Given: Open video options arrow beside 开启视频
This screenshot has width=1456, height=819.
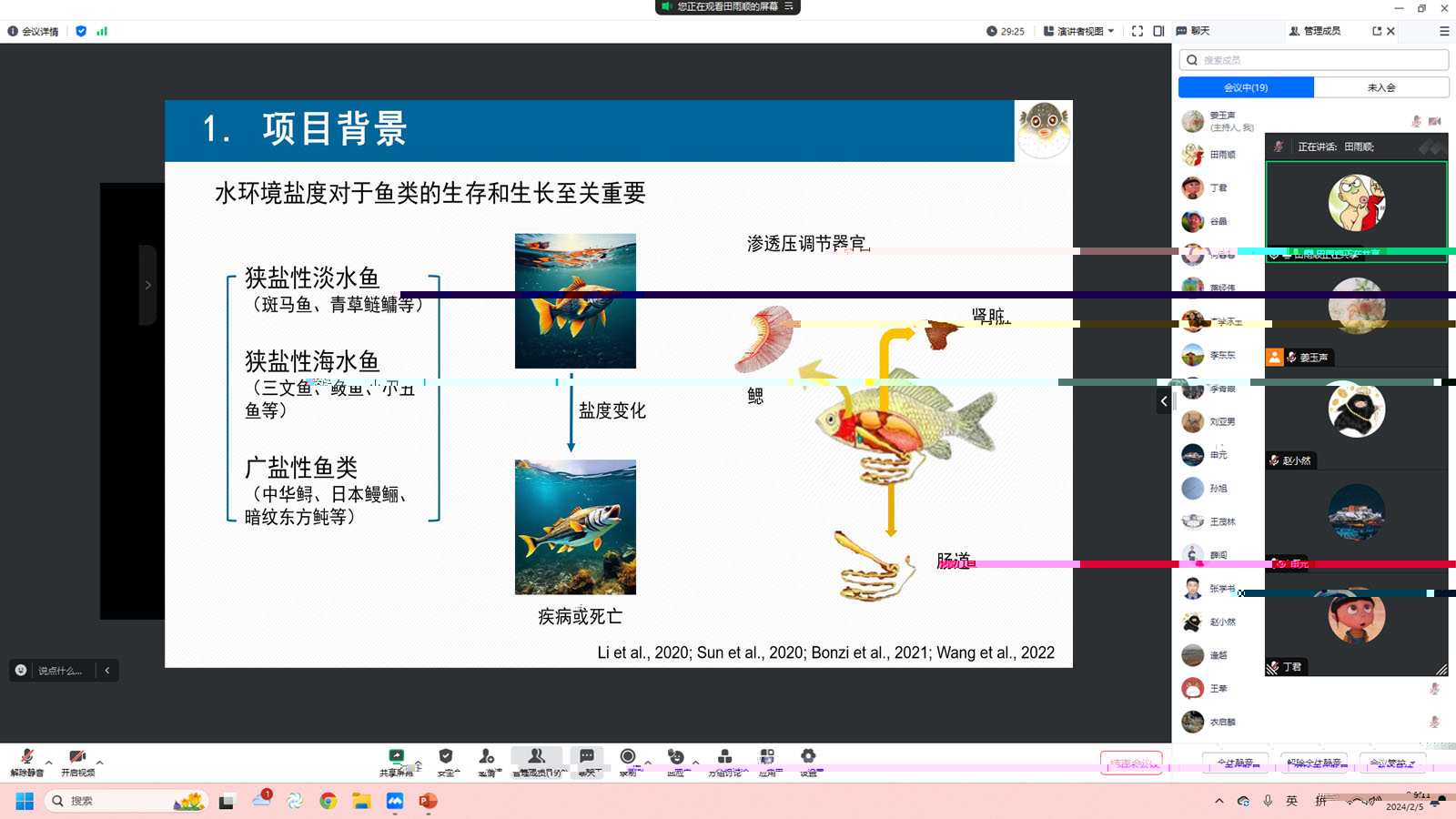Looking at the screenshot, I should click(x=100, y=762).
